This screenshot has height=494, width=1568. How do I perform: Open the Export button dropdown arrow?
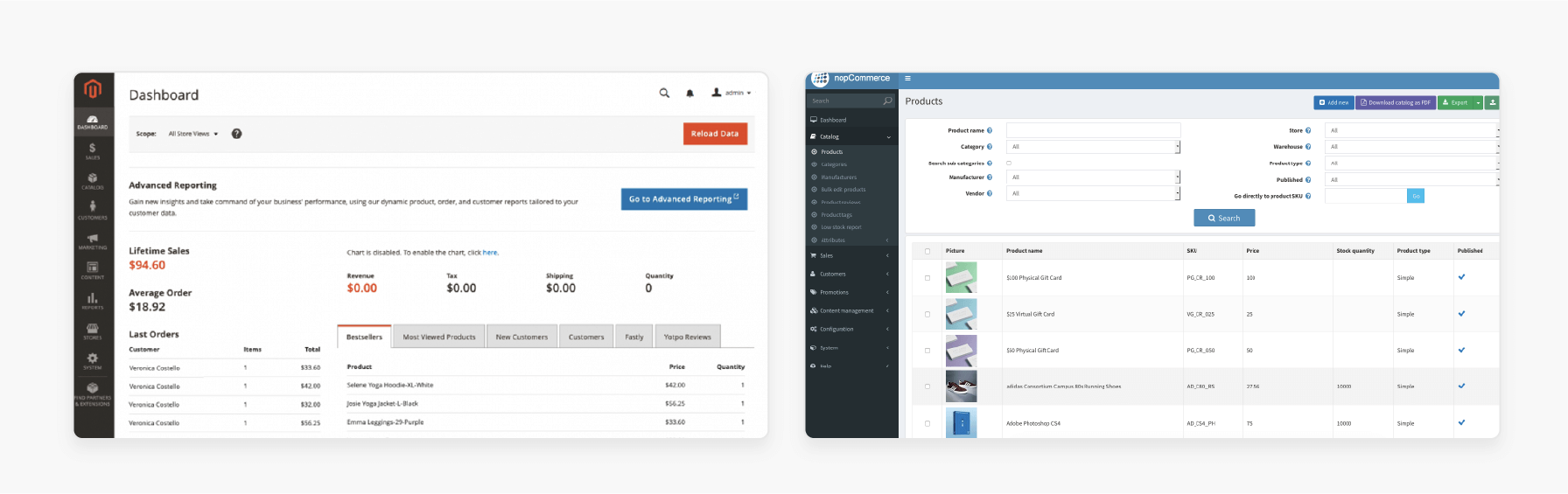tap(1478, 103)
